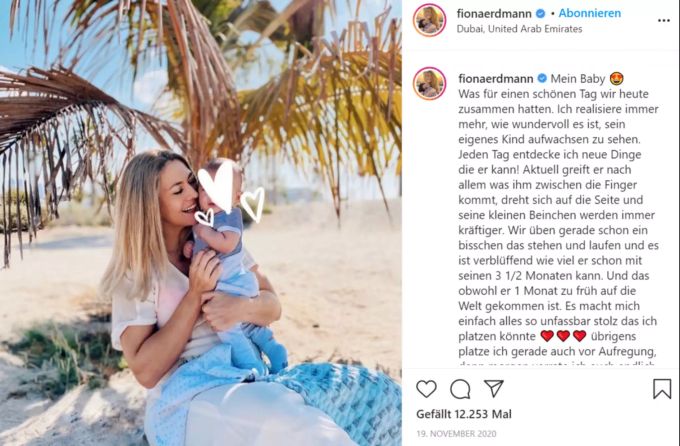This screenshot has height=446, width=680.
Task: Save the post with the bookmark icon
Action: [x=662, y=389]
